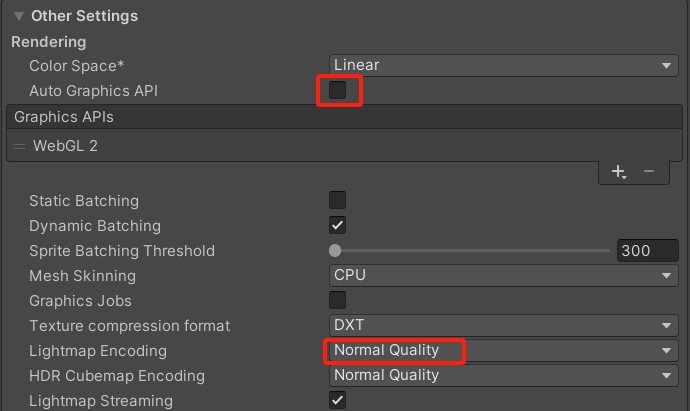Open the Color Space dropdown
The width and height of the screenshot is (690, 411).
503,66
